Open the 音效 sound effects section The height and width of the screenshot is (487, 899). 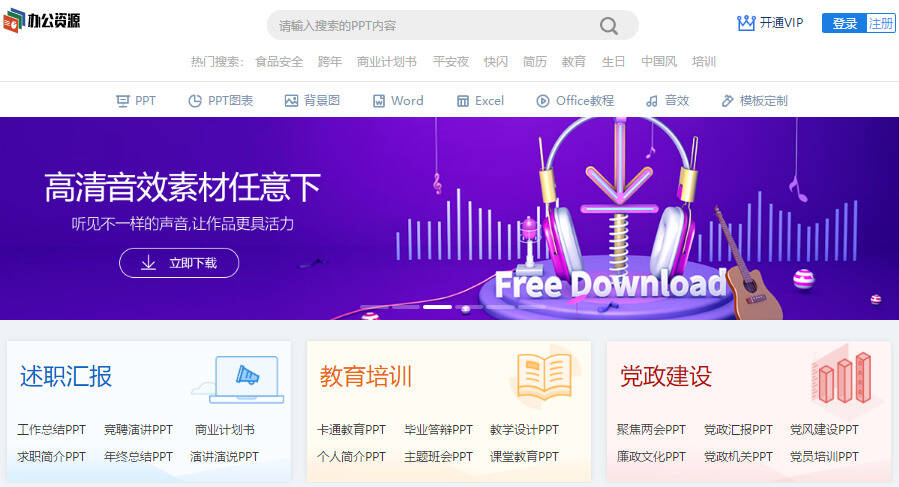tap(667, 101)
